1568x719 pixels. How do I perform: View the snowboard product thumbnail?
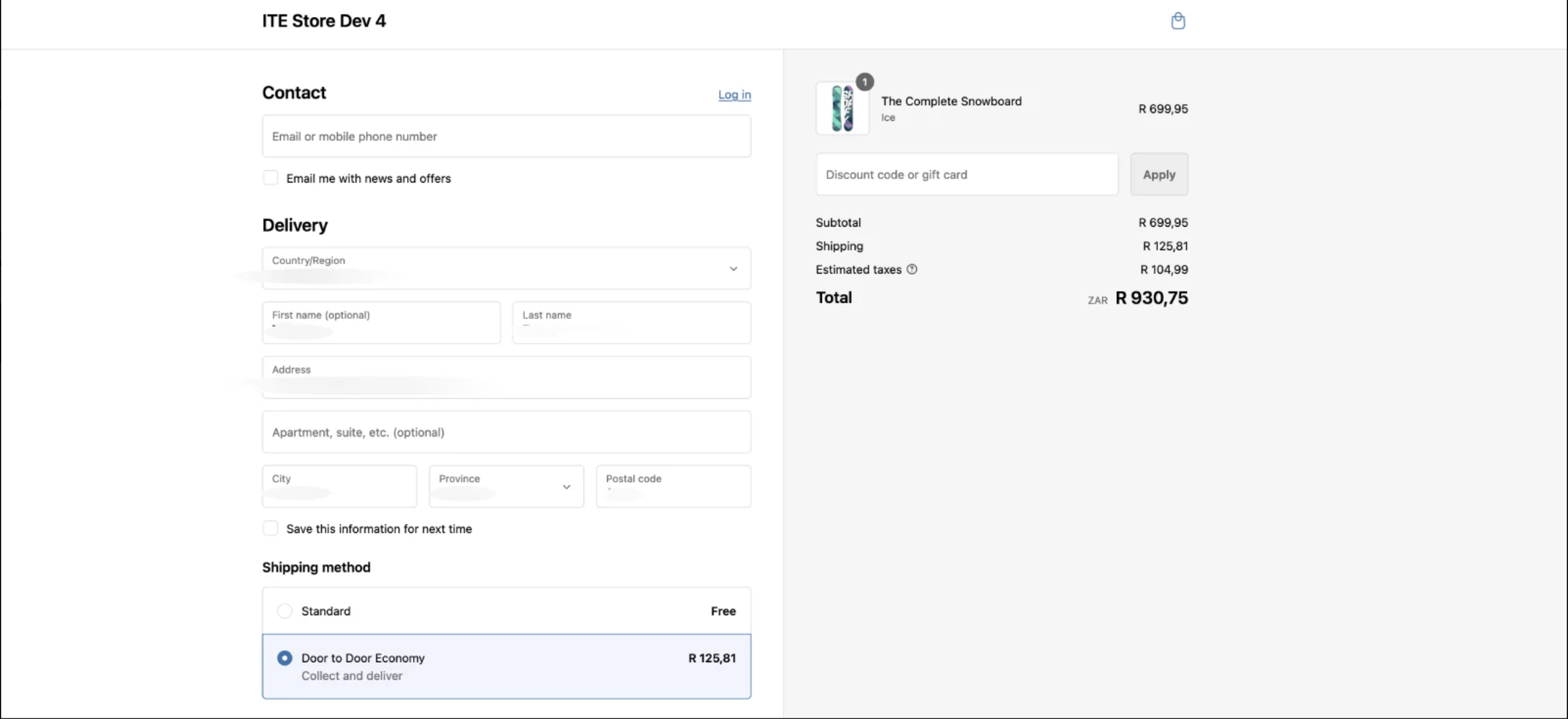[843, 108]
